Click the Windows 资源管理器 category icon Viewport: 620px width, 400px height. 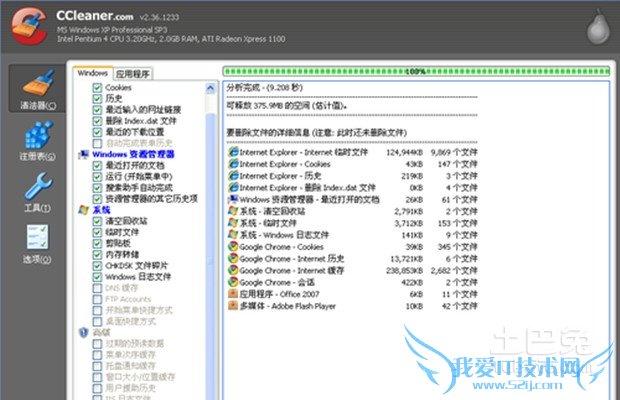(83, 154)
